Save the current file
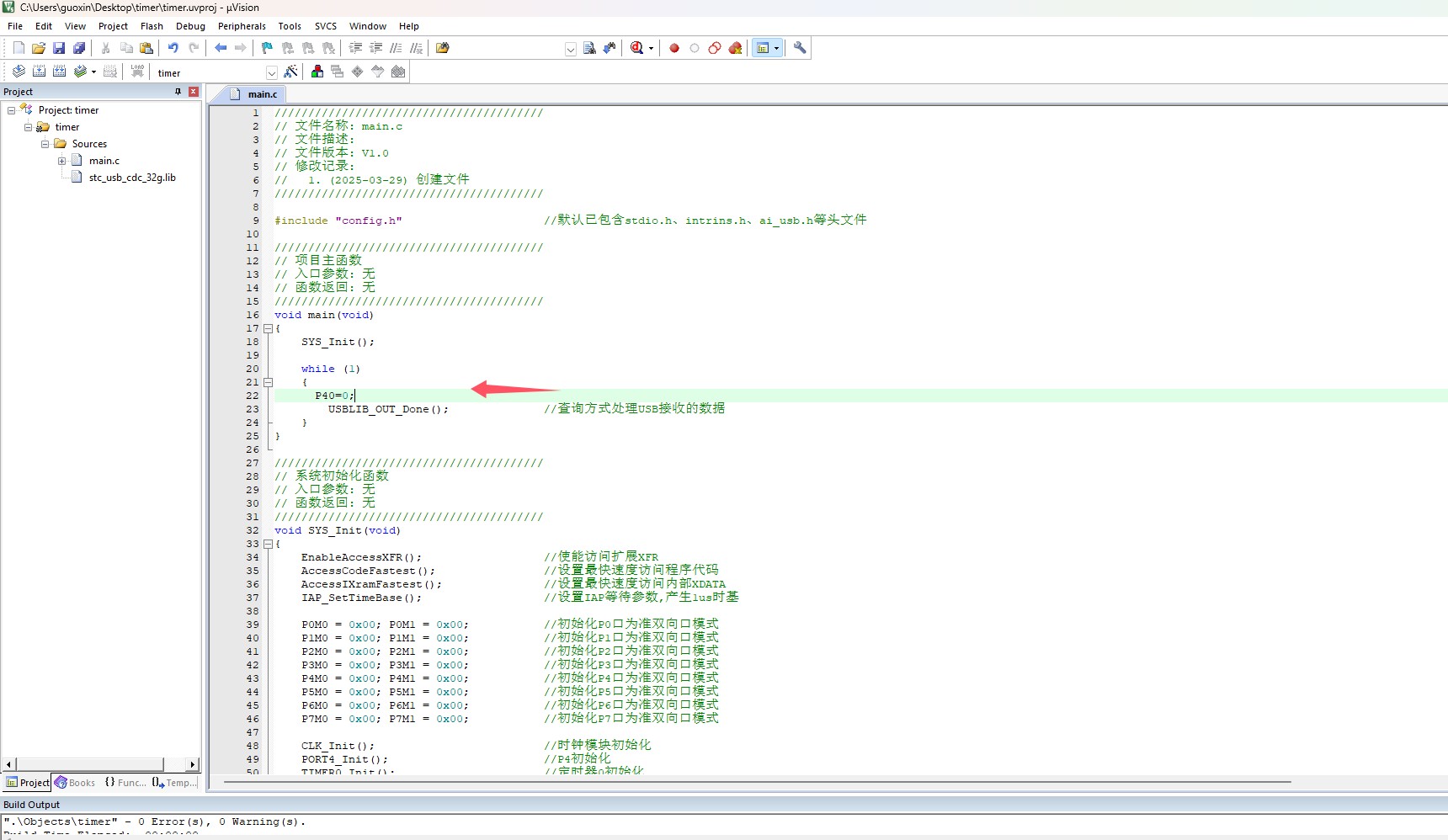The width and height of the screenshot is (1448, 840). click(x=59, y=48)
